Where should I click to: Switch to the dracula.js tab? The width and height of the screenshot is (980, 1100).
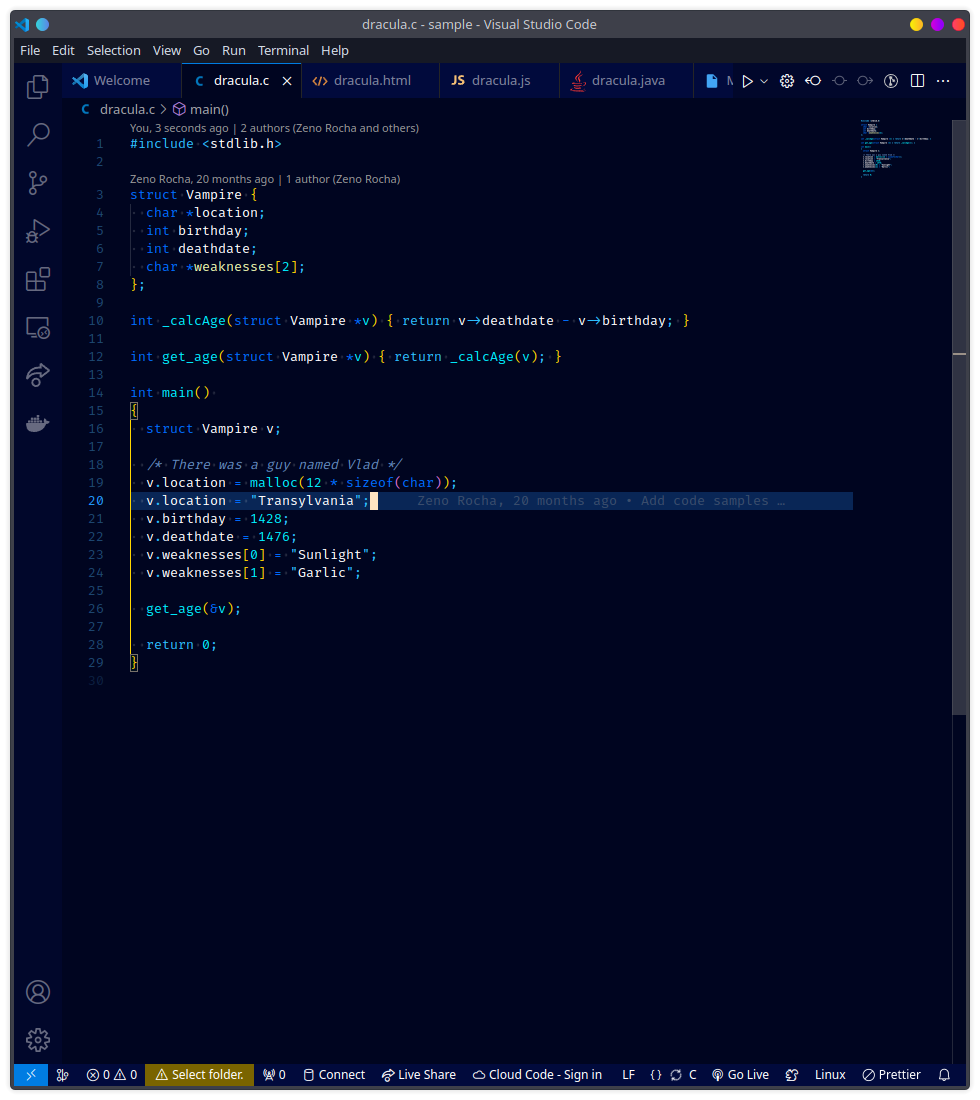click(x=499, y=81)
